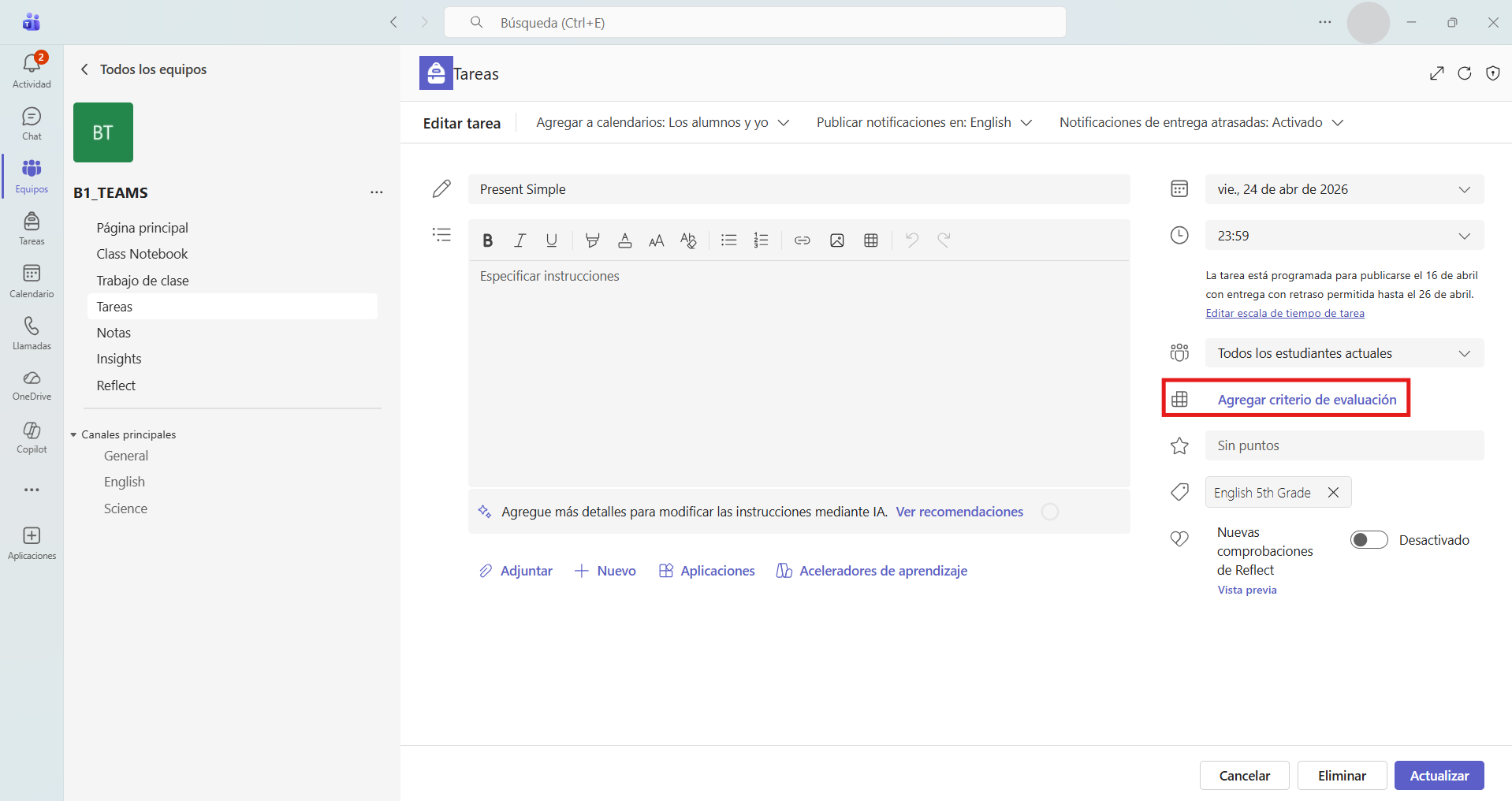This screenshot has width=1512, height=801.
Task: Select the English channel
Action: pyautogui.click(x=125, y=482)
